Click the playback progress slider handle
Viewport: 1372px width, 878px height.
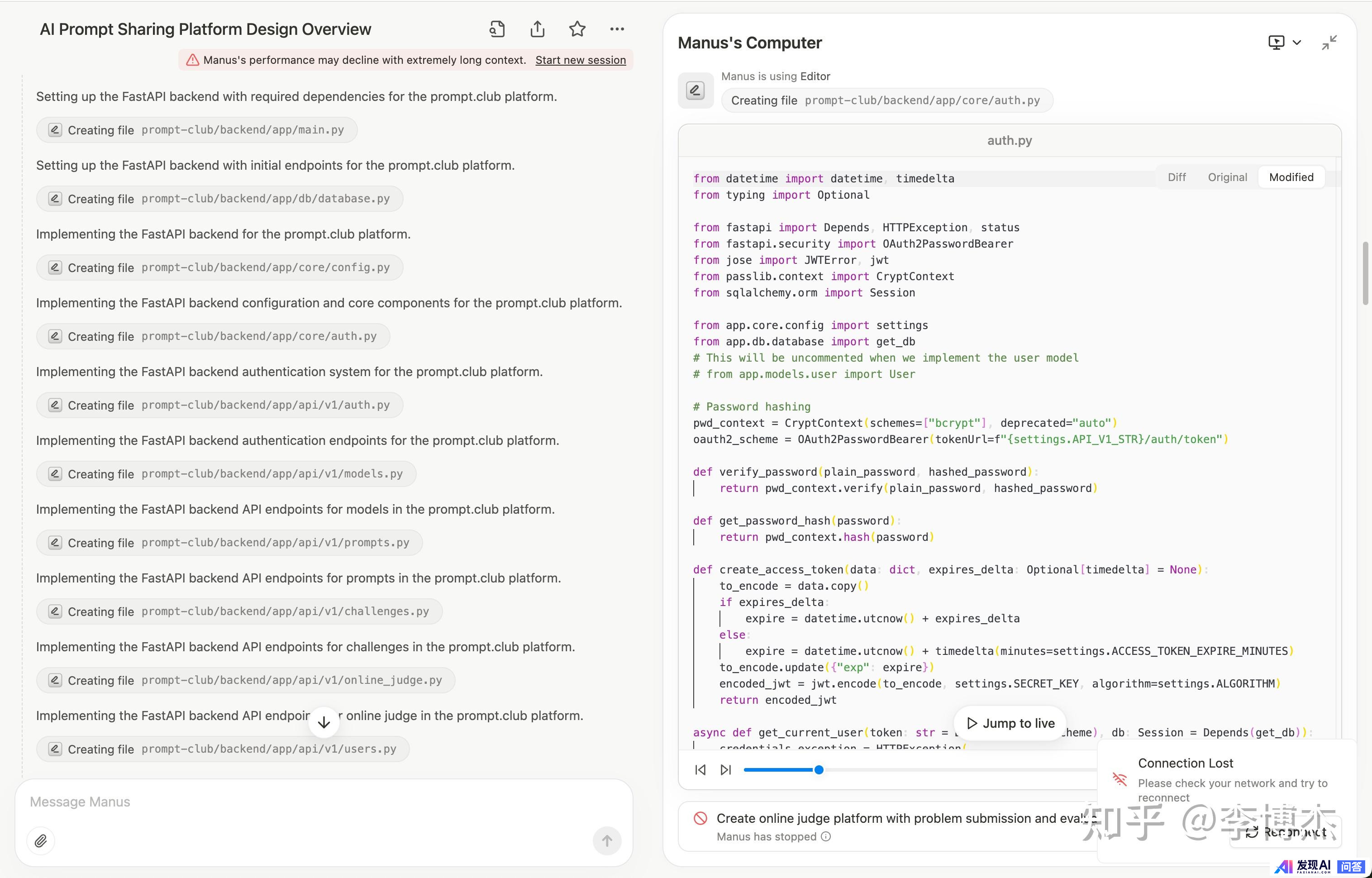[x=819, y=770]
